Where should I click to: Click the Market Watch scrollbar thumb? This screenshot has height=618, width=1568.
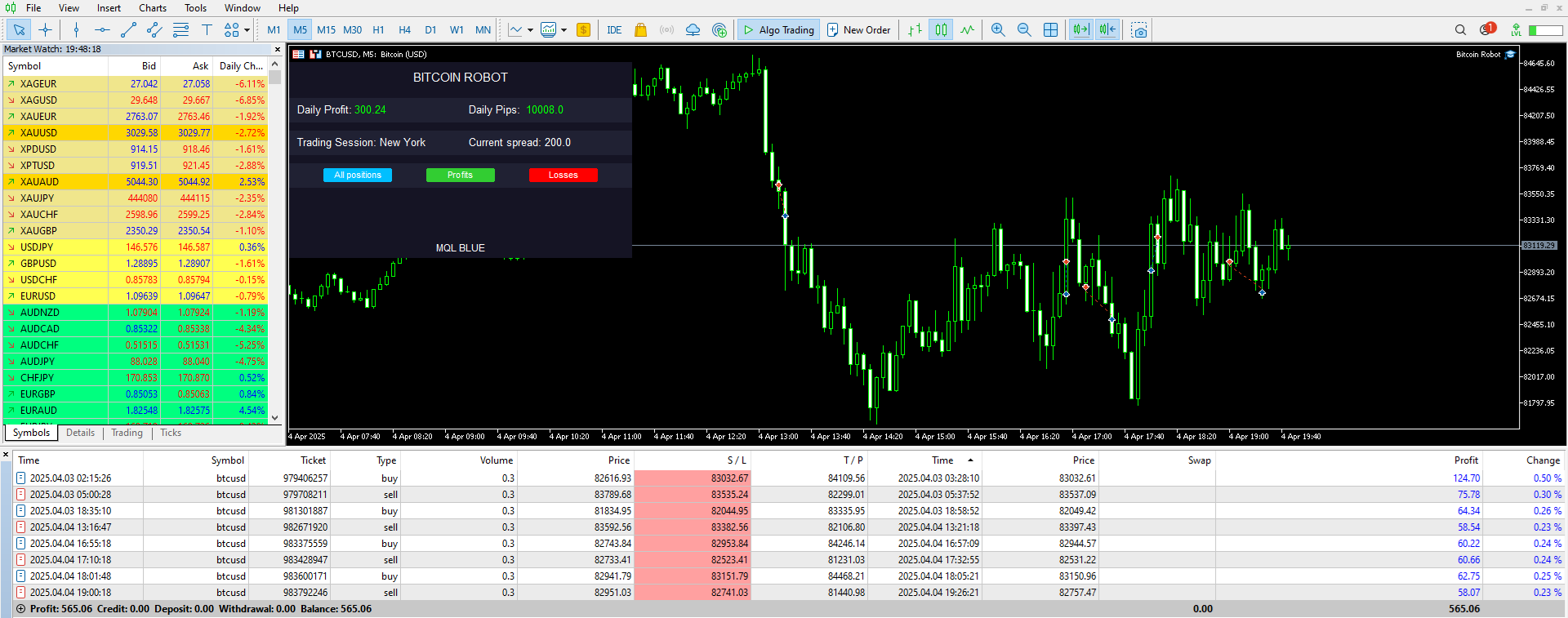click(275, 77)
